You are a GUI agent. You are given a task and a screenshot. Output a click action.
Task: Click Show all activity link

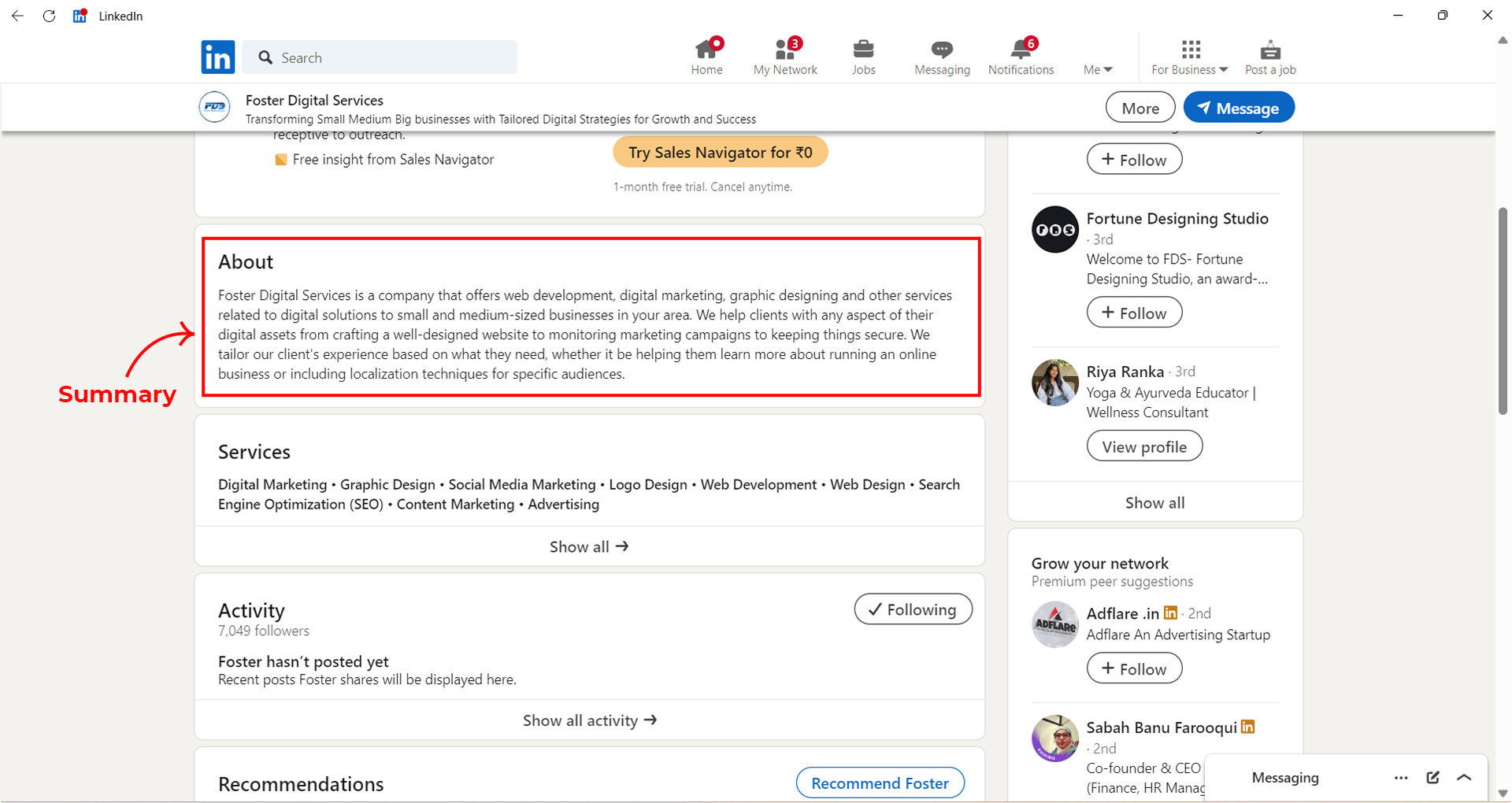coord(589,720)
